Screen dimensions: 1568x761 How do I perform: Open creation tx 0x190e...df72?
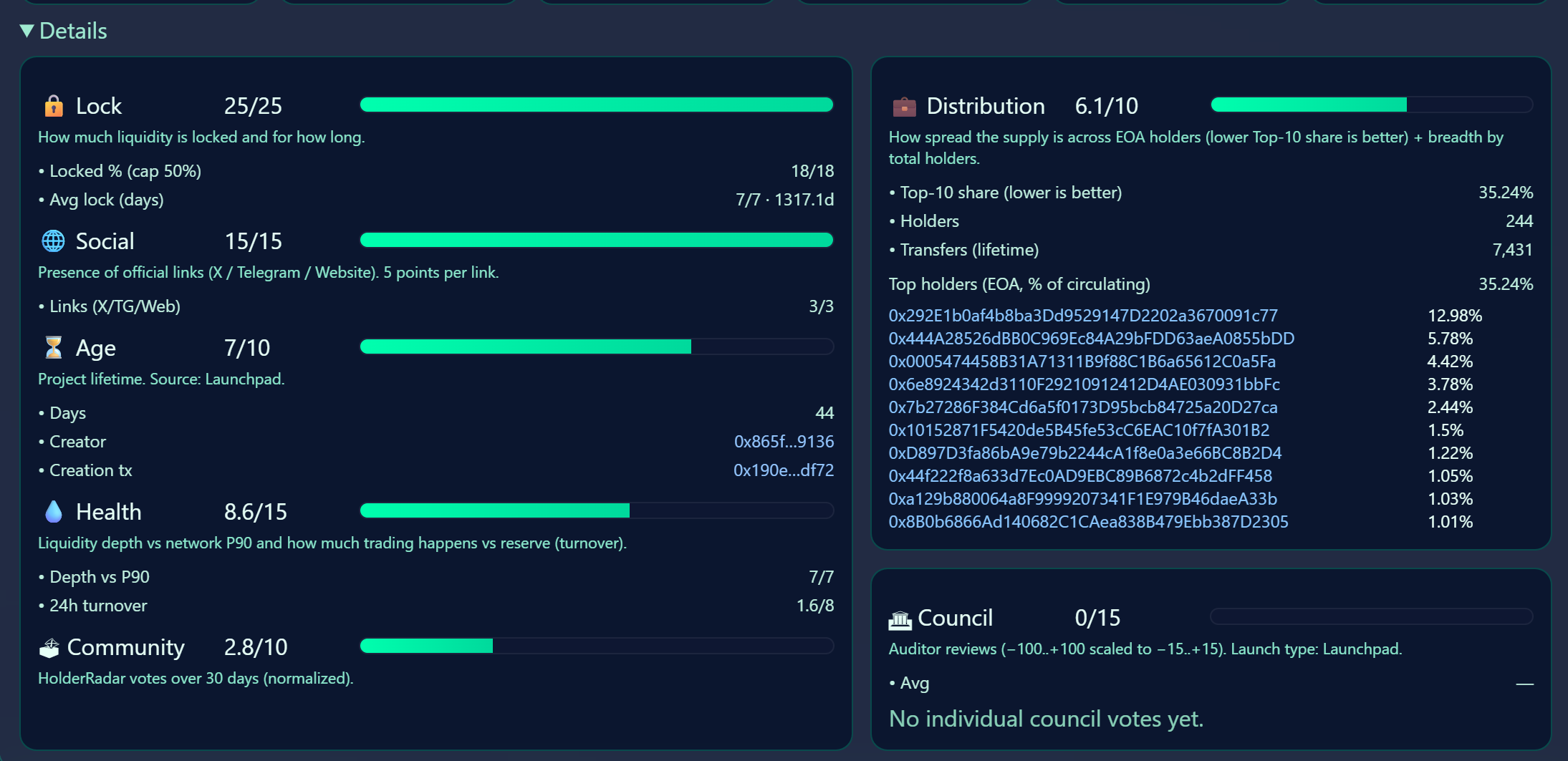pyautogui.click(x=783, y=470)
